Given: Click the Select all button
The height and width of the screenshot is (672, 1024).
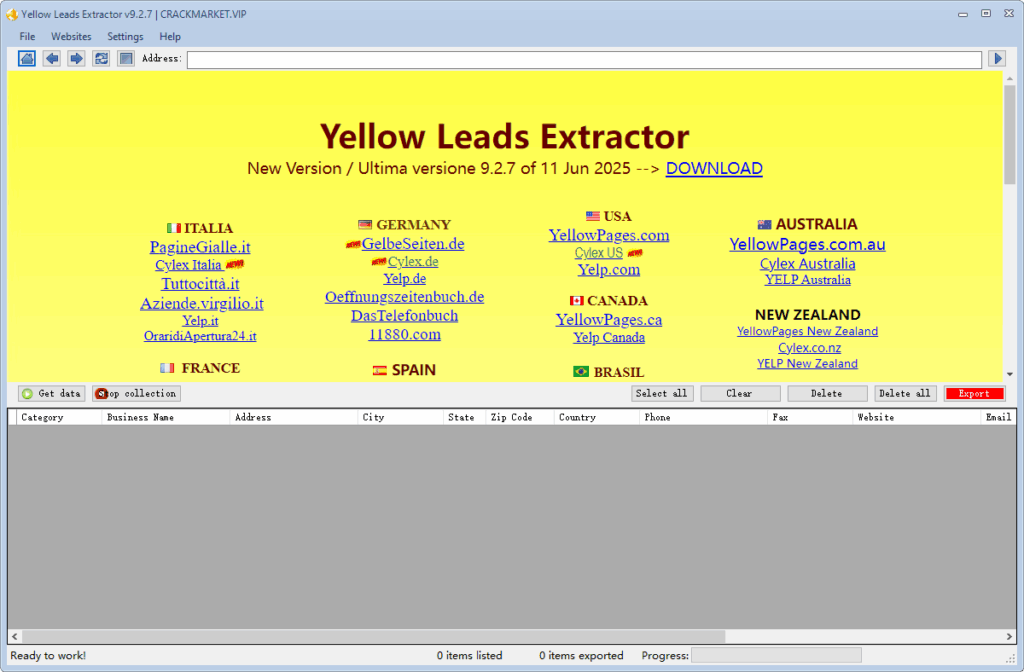Looking at the screenshot, I should point(661,393).
